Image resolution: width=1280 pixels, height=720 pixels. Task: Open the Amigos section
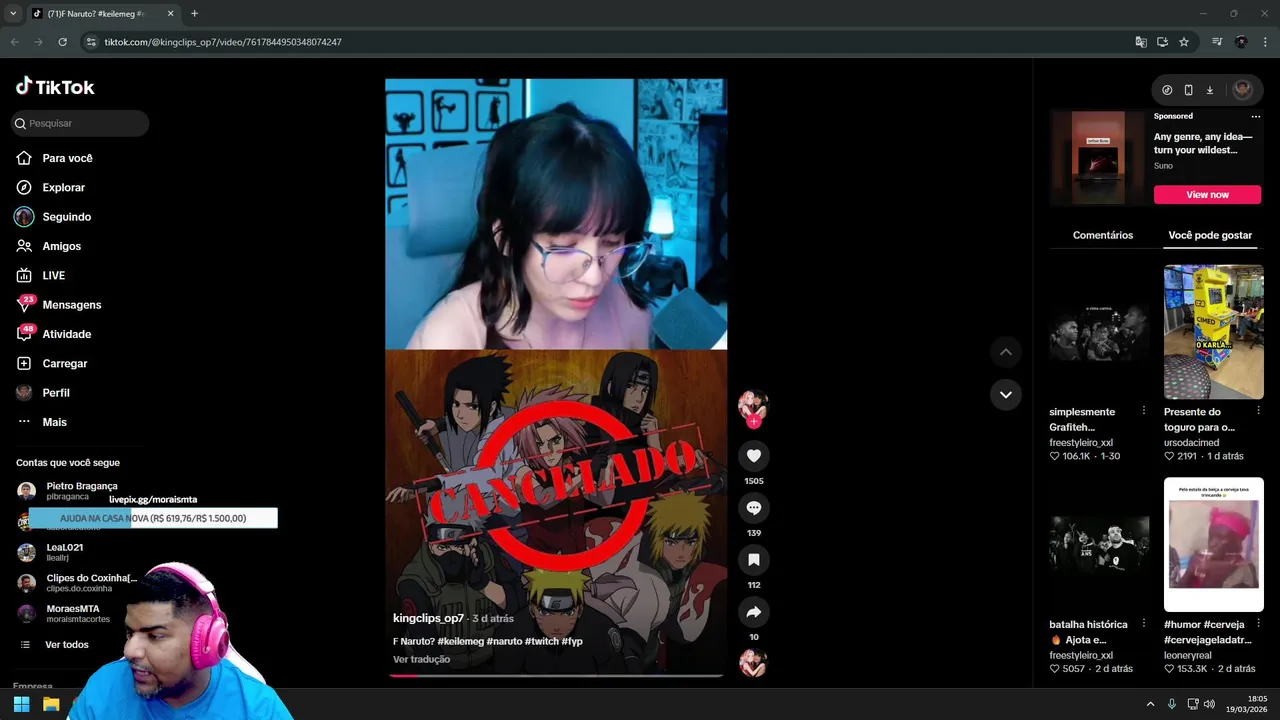(61, 246)
